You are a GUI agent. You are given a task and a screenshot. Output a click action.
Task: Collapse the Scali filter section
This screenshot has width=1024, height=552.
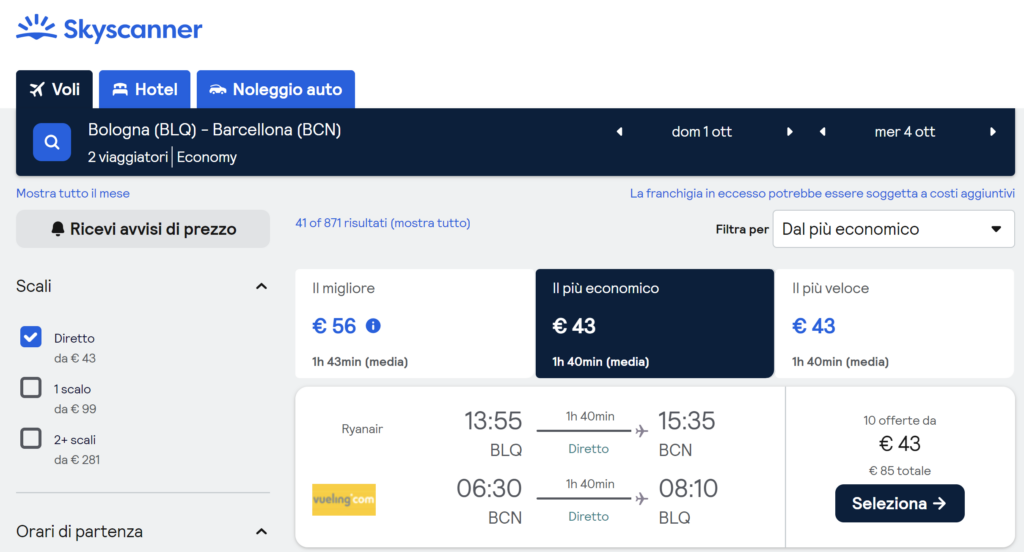pyautogui.click(x=261, y=287)
